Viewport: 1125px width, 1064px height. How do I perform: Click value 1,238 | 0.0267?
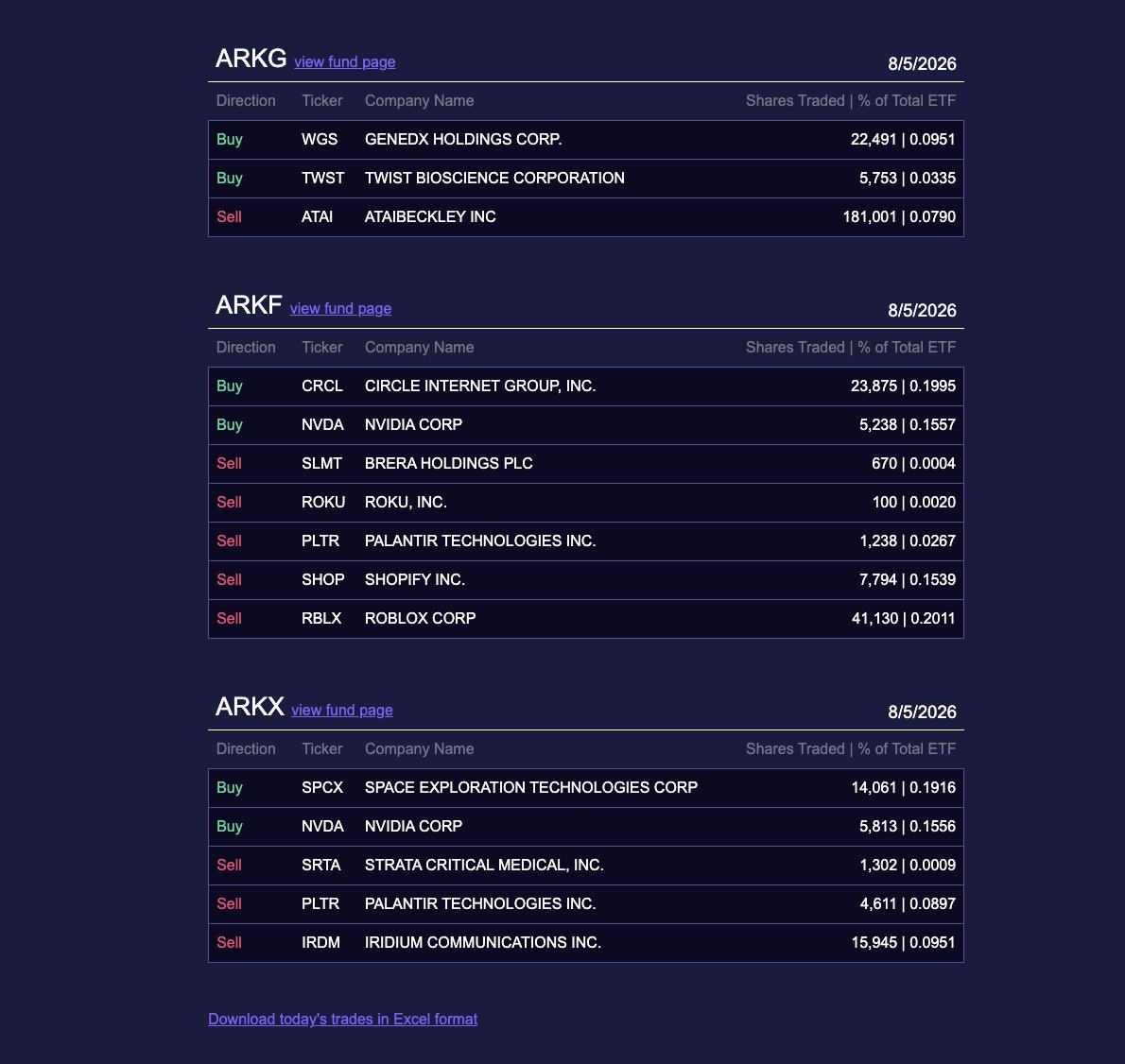pyautogui.click(x=907, y=541)
